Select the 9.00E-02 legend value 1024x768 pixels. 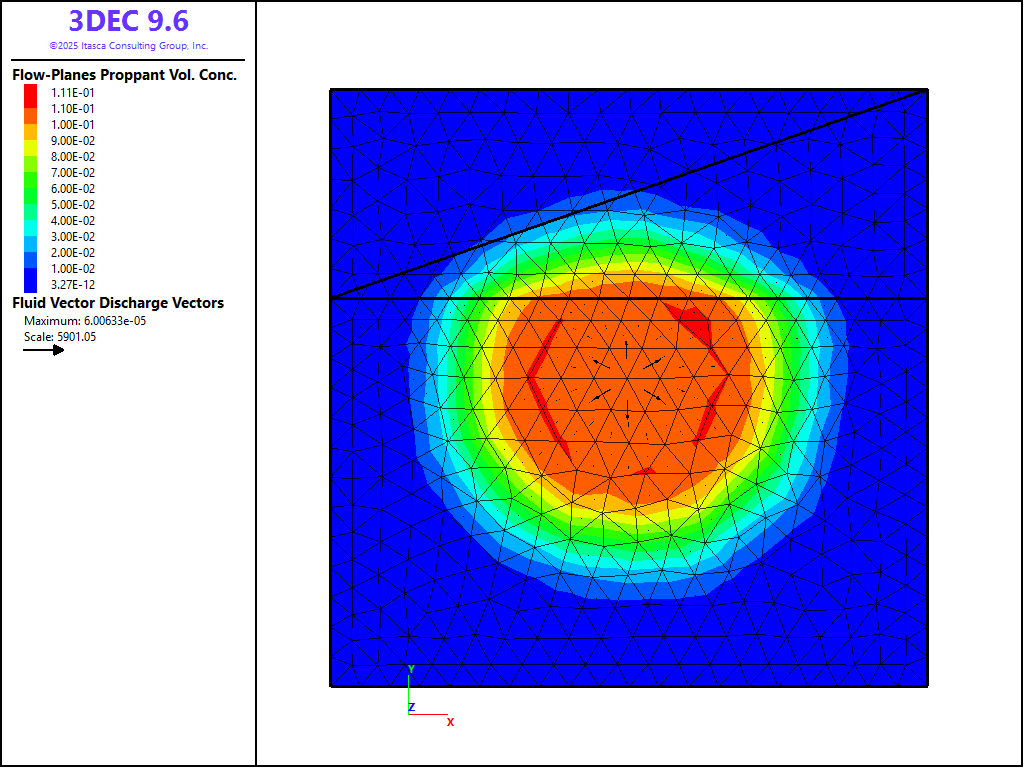point(73,141)
